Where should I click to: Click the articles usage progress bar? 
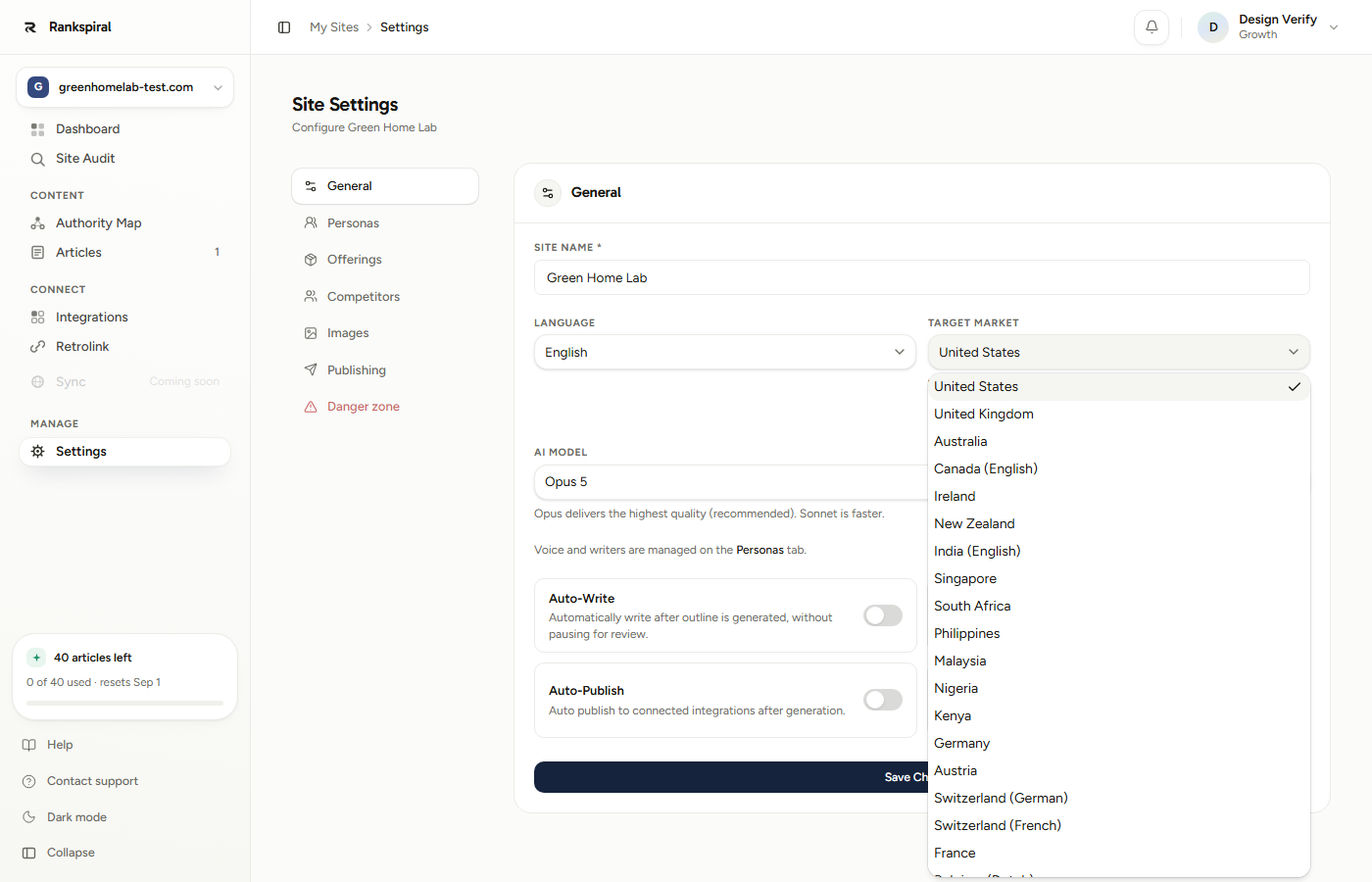point(125,703)
